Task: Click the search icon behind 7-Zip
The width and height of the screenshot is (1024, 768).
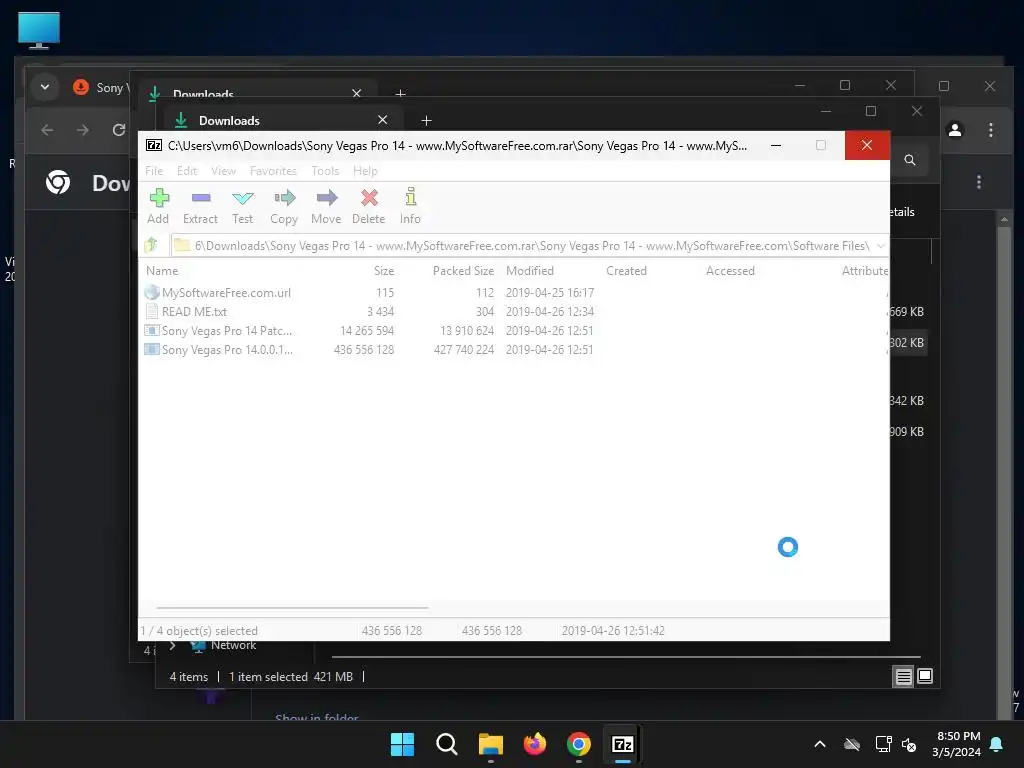Action: [x=909, y=160]
